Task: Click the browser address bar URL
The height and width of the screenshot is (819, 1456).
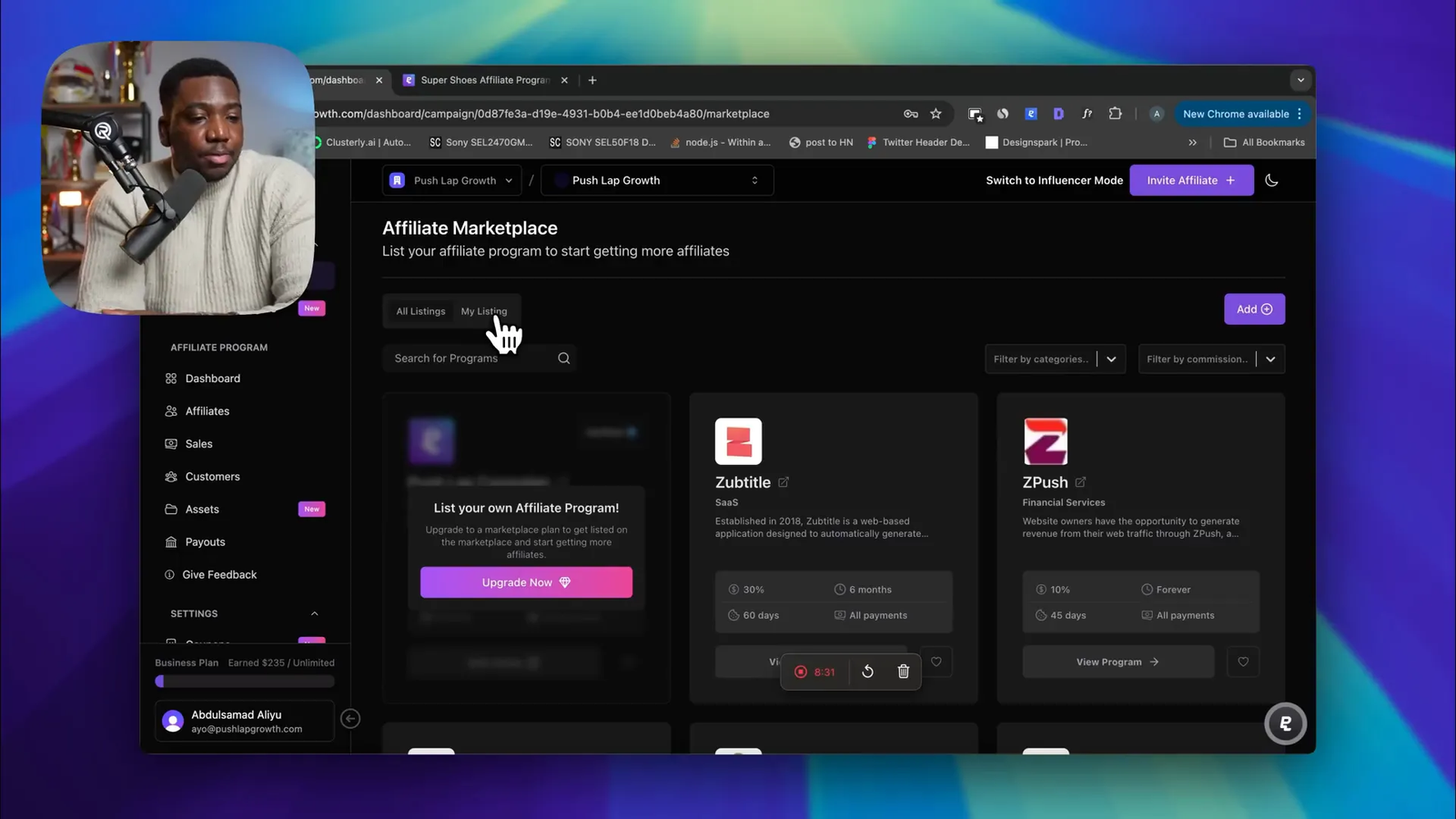Action: (x=542, y=114)
